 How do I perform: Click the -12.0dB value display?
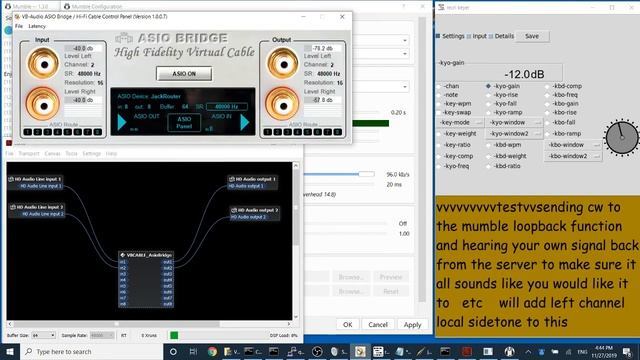click(524, 74)
